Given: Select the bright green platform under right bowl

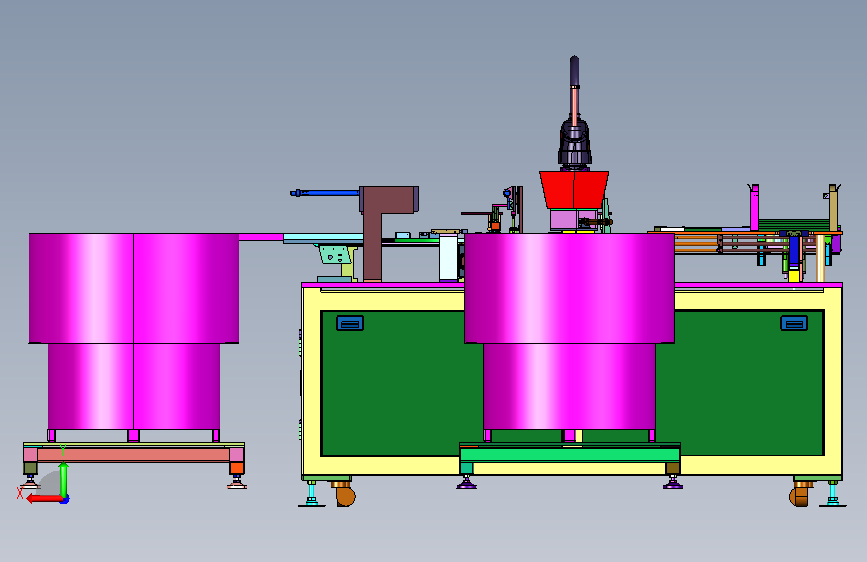Looking at the screenshot, I should [x=570, y=455].
